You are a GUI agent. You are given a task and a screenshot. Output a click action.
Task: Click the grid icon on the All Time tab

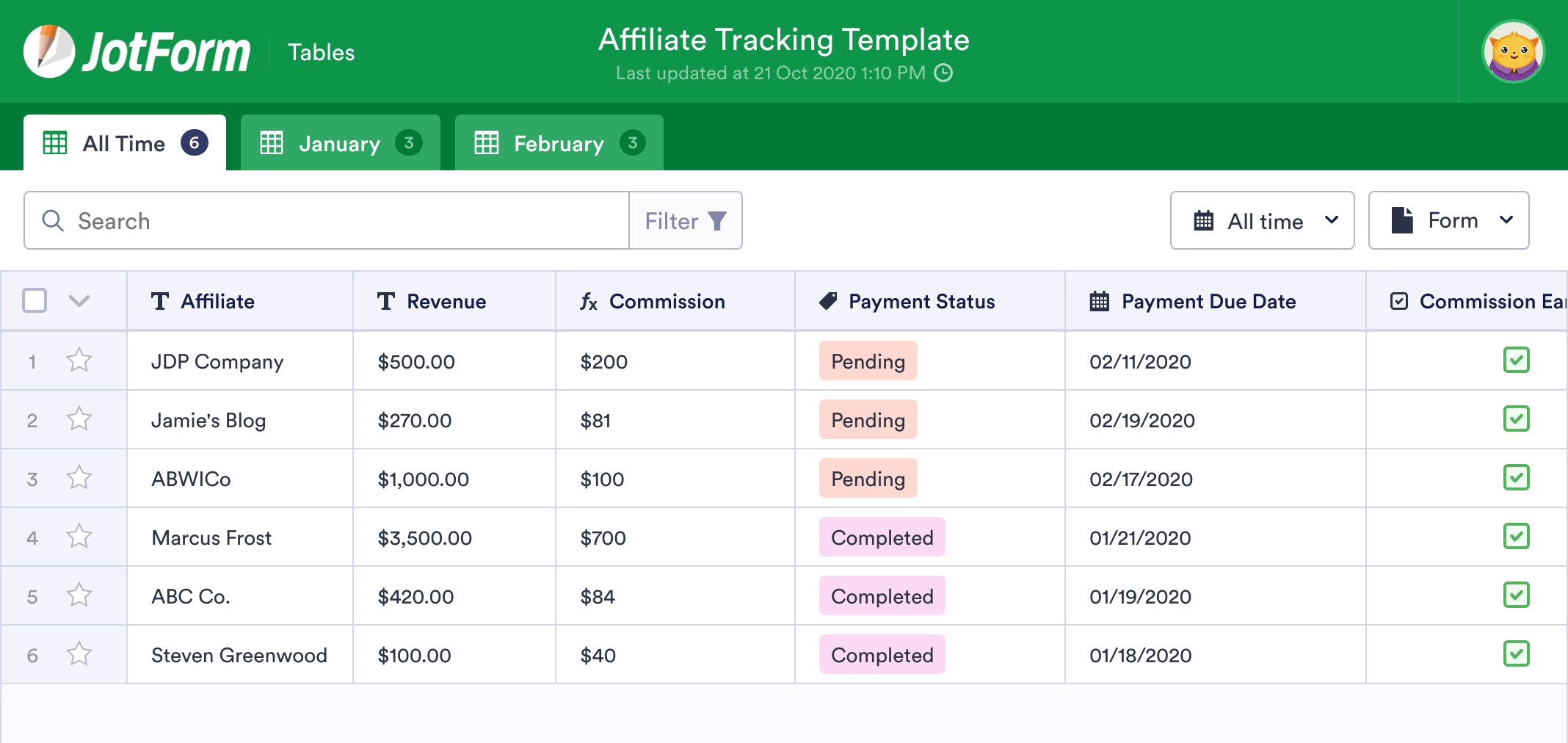pos(56,143)
